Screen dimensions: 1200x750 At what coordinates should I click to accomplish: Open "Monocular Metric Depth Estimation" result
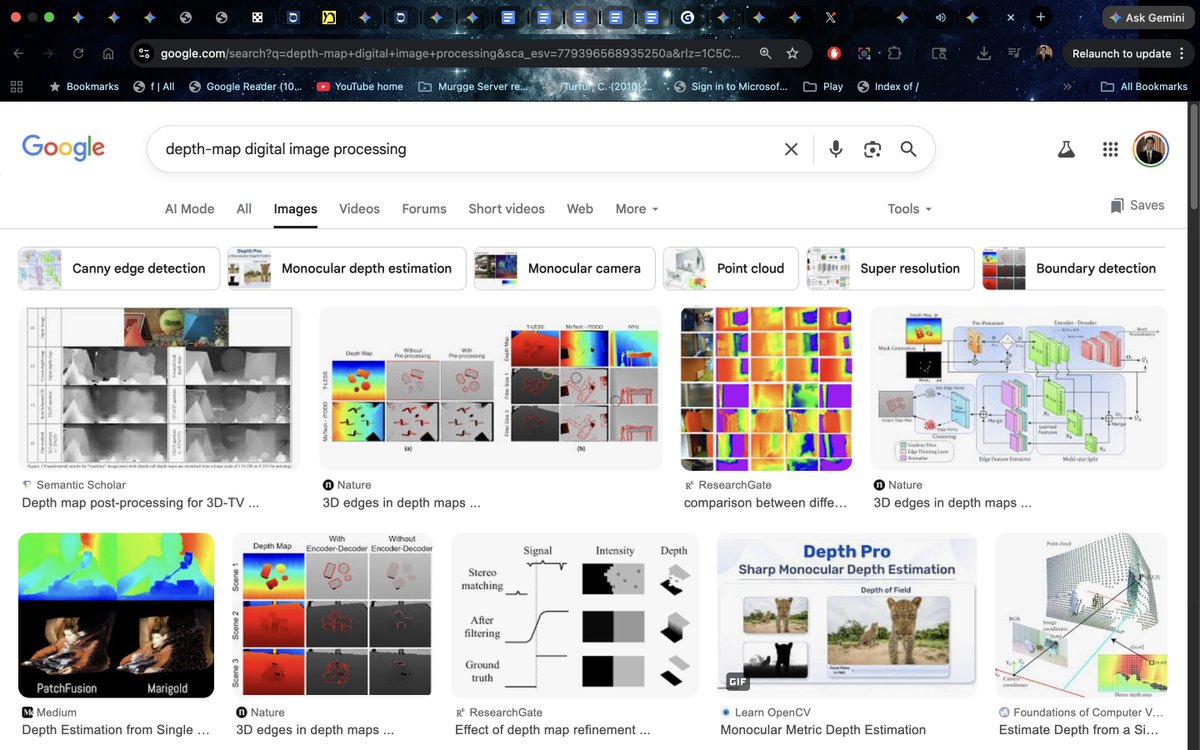pyautogui.click(x=823, y=730)
